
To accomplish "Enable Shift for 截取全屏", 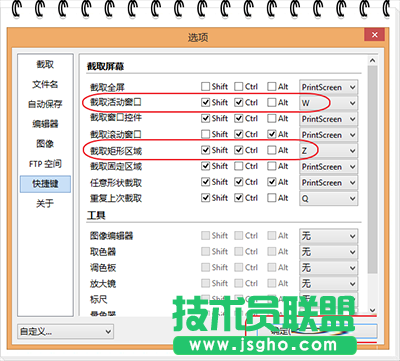I will (x=206, y=87).
